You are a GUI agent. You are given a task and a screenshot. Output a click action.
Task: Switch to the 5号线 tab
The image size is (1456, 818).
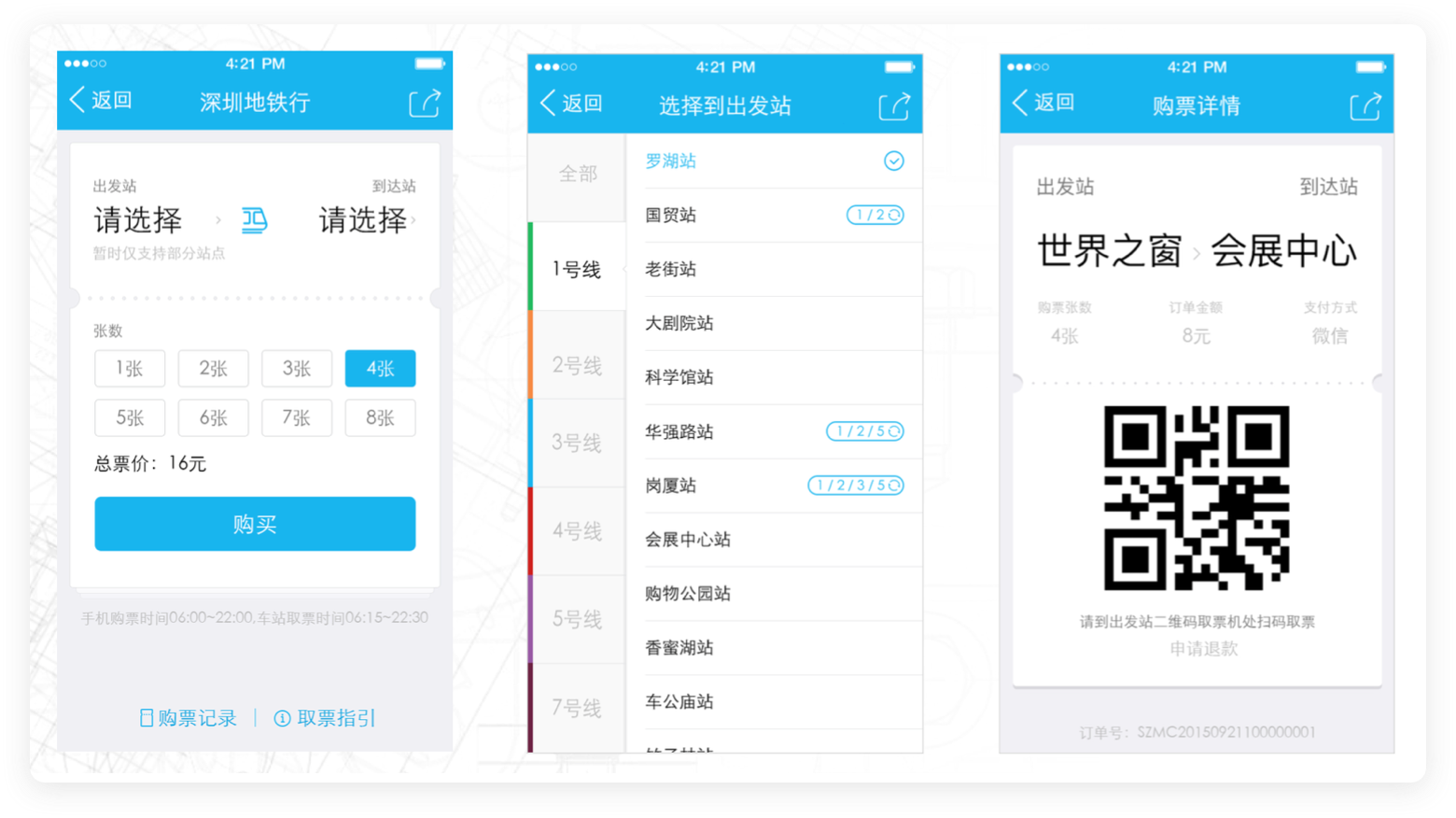pyautogui.click(x=577, y=619)
